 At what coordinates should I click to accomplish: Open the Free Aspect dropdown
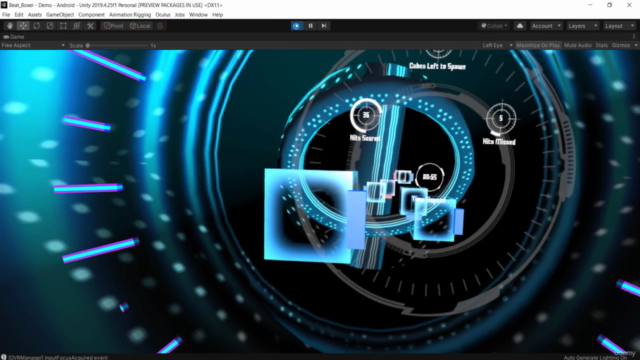(33, 45)
